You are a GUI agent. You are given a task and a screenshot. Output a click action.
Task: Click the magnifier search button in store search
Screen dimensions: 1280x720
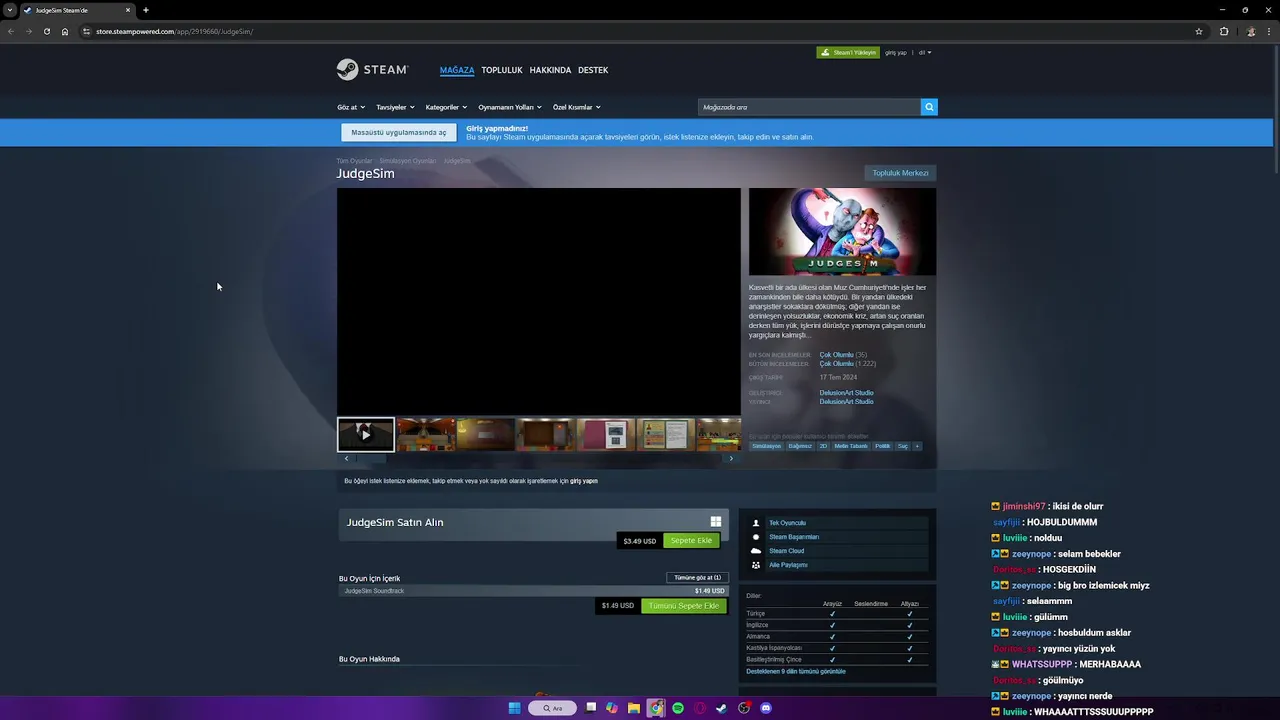[x=929, y=107]
